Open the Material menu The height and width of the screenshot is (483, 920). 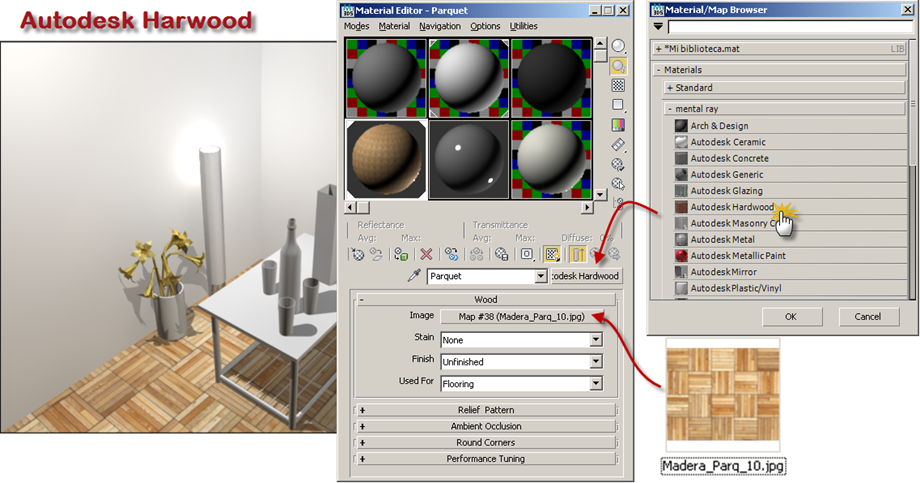tap(394, 26)
